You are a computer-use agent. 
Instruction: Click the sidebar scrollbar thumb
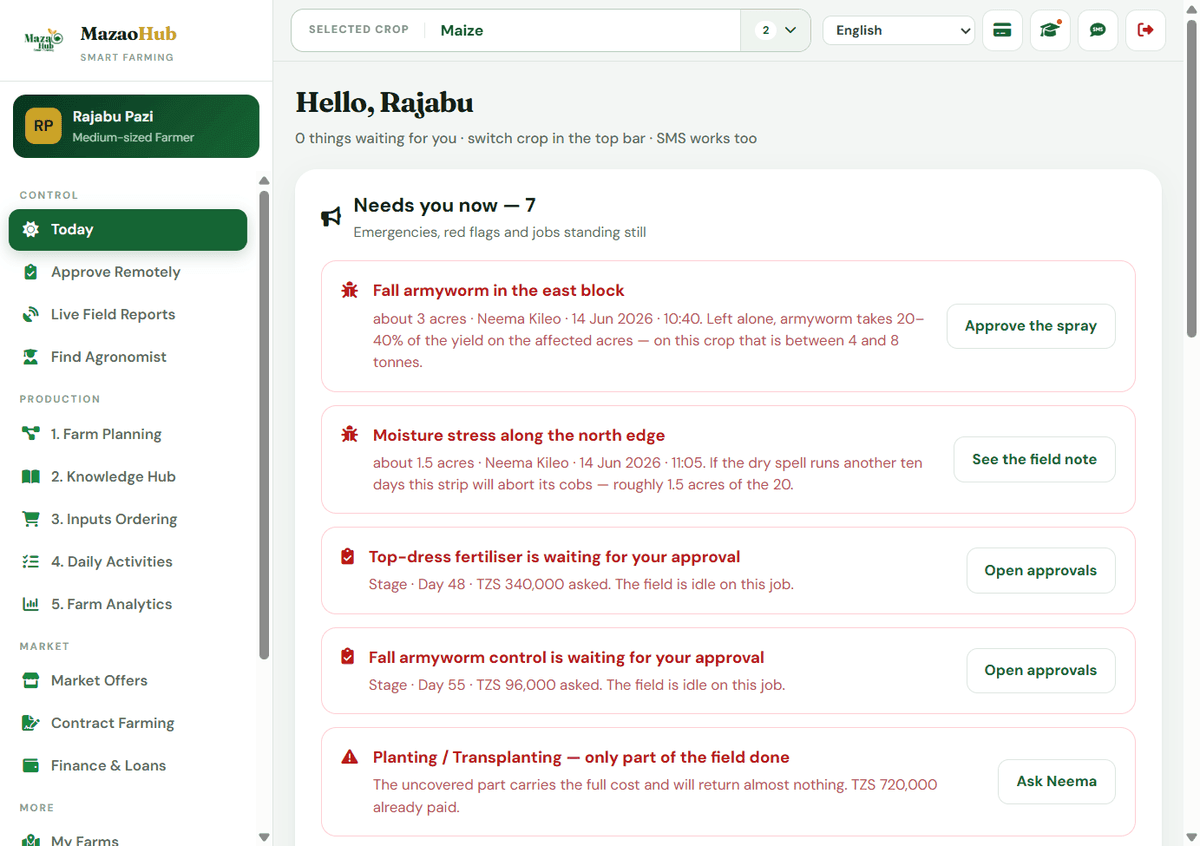[264, 425]
